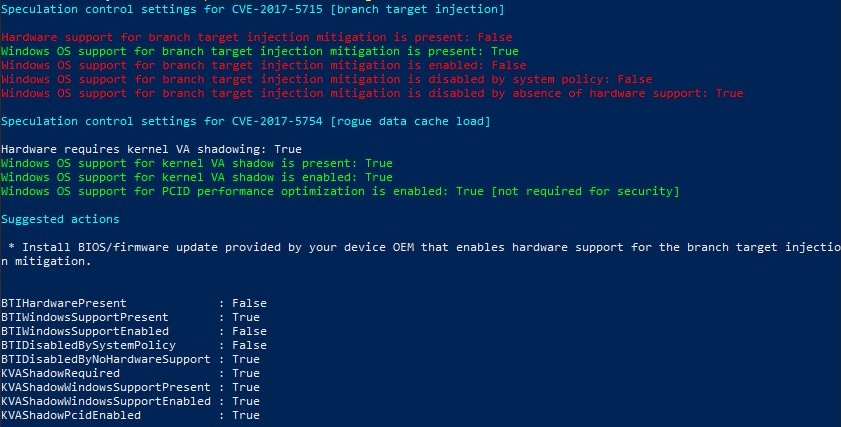Click the BTIWindowsSupportEnabled property row
Viewport: 841px width, 427px height.
134,331
